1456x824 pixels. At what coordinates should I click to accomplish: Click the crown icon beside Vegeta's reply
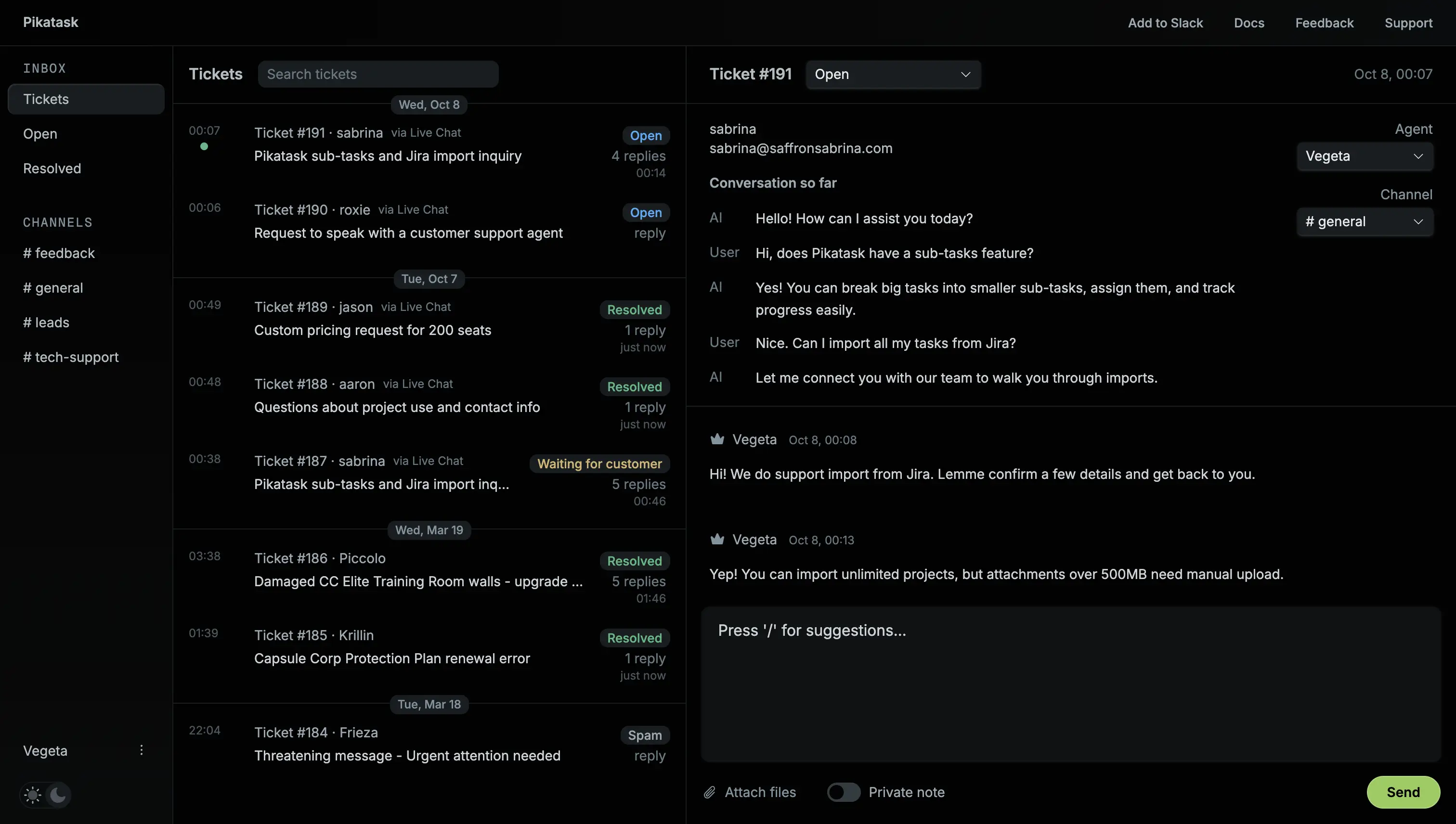pyautogui.click(x=716, y=438)
